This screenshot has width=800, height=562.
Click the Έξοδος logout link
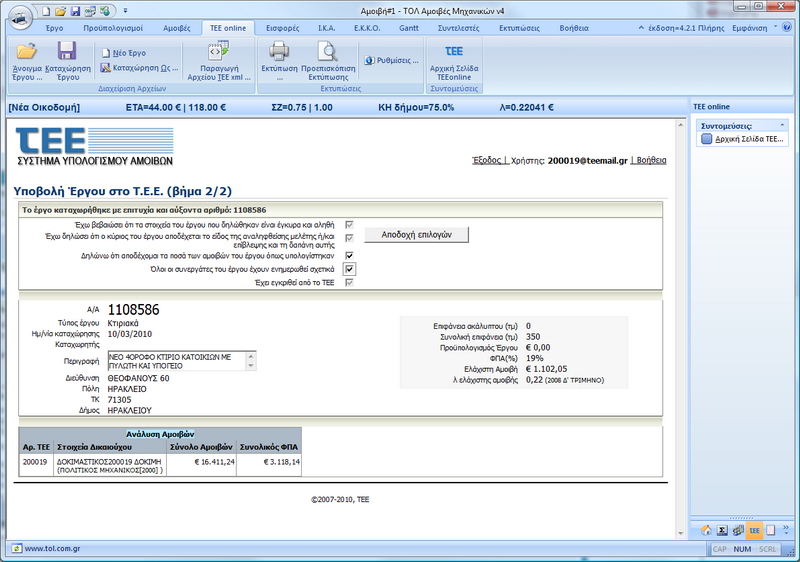[486, 160]
